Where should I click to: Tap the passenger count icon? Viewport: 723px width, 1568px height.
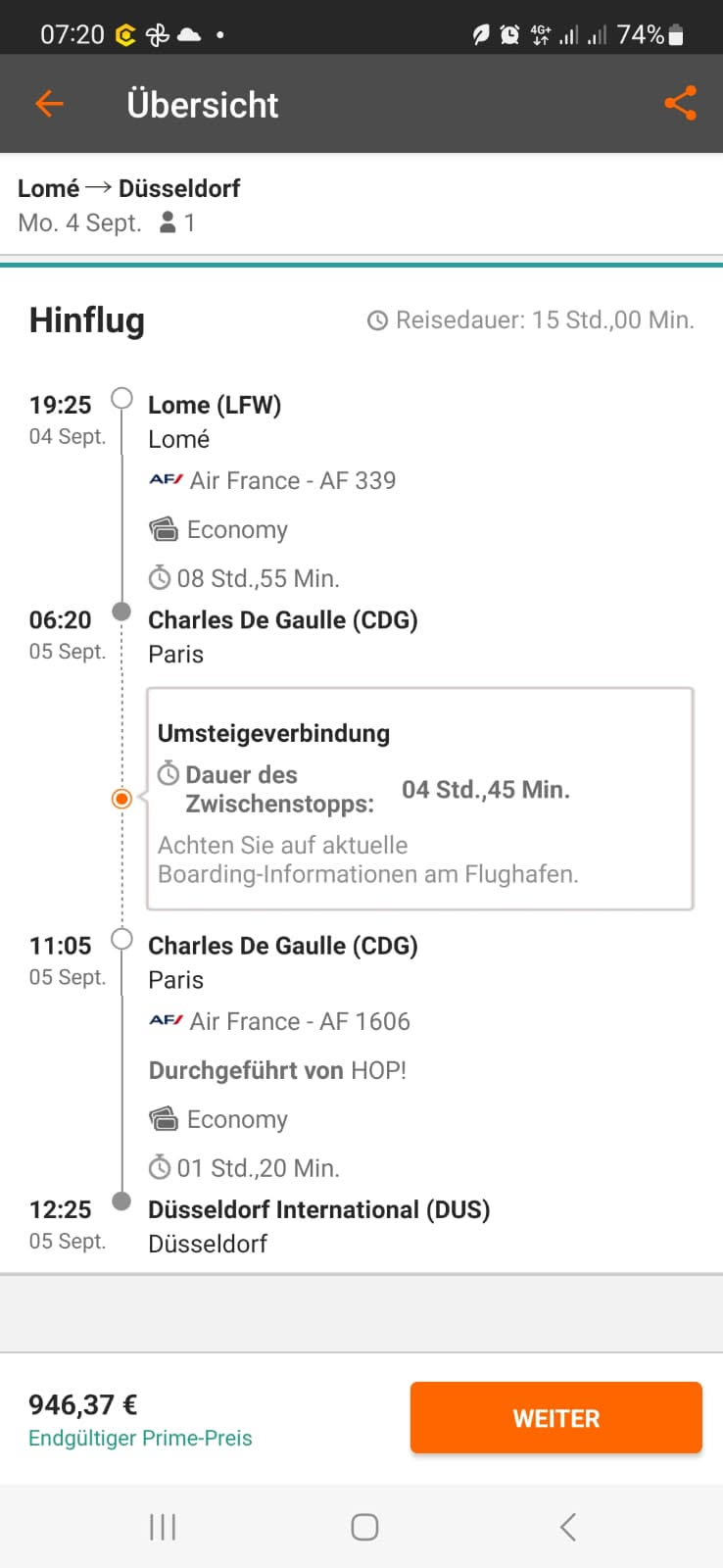pos(169,222)
